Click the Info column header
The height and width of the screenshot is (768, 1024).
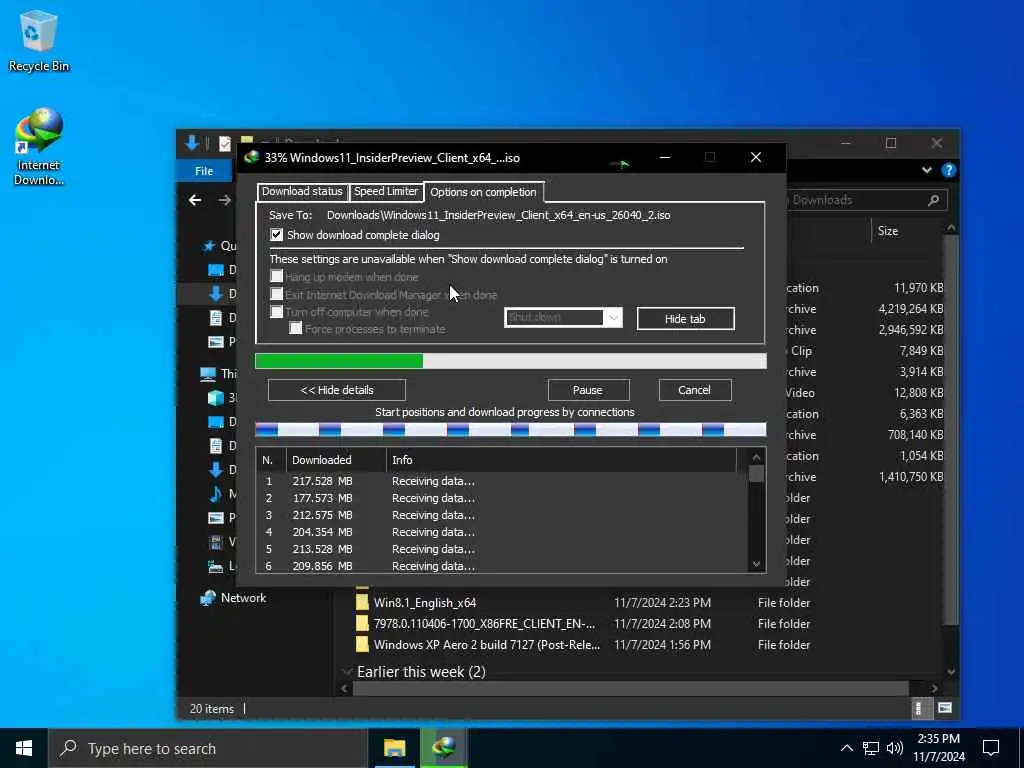pyautogui.click(x=562, y=460)
